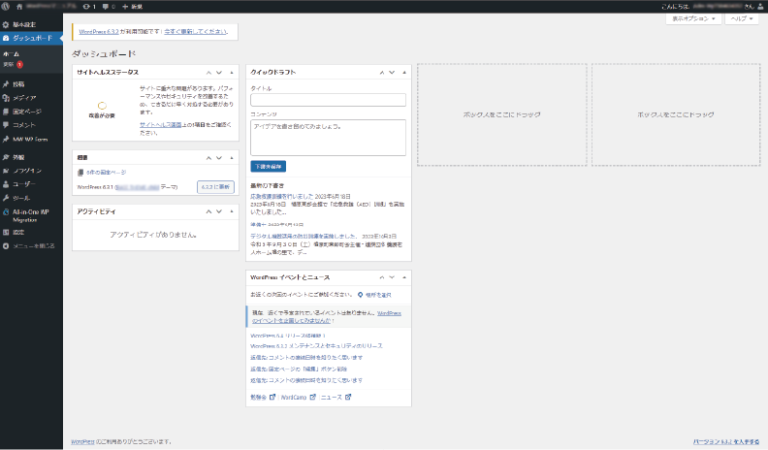Collapse the サイトヘルスステータス panel

pos(232,73)
